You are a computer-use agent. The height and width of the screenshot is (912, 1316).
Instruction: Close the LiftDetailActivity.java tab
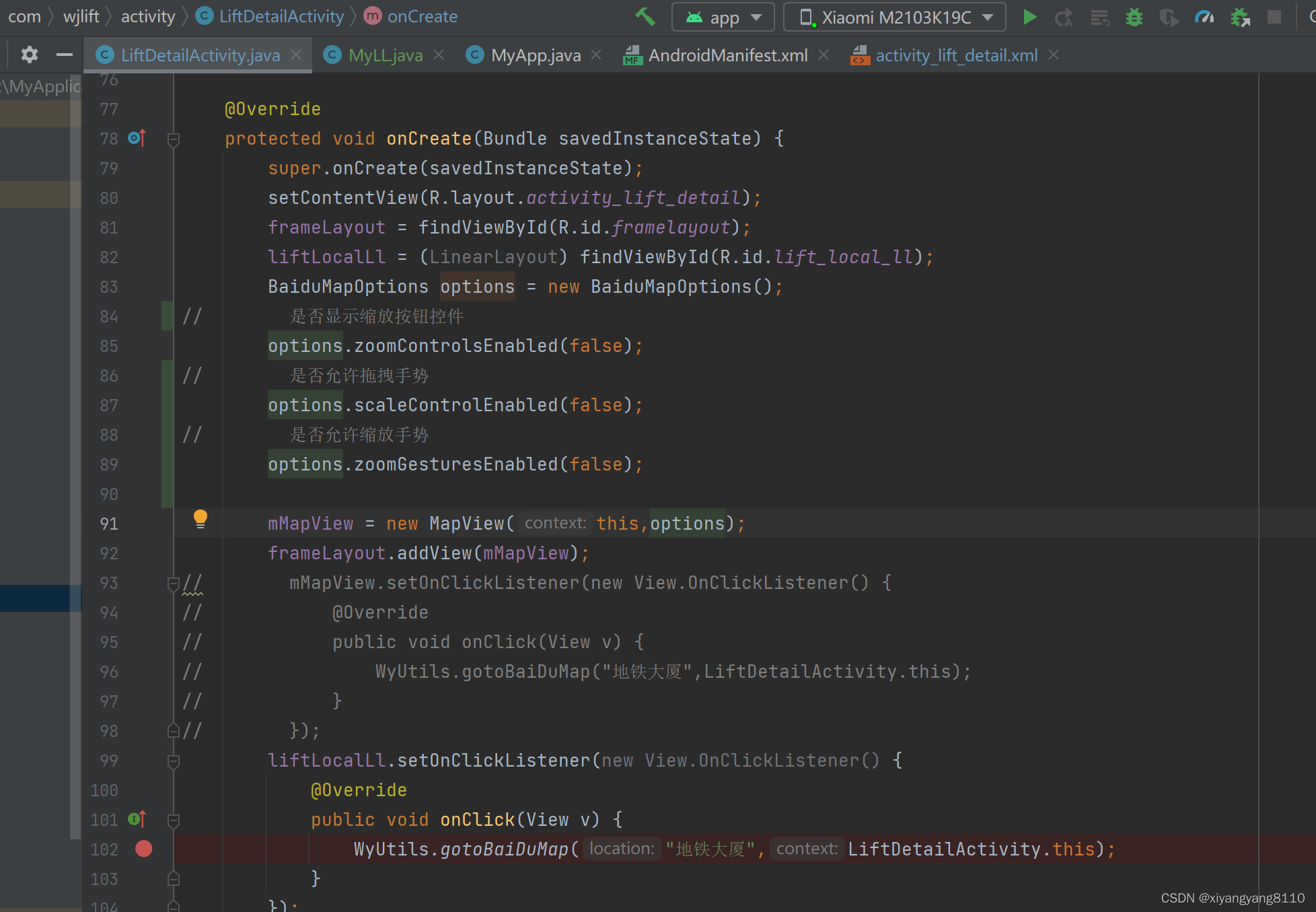pyautogui.click(x=296, y=55)
